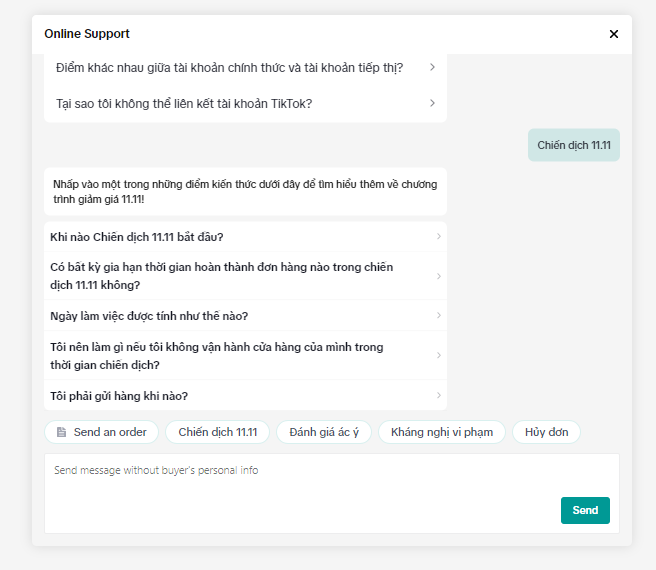Click the sent 'Chiến dịch 11.11' message bubble
Screen dimensions: 656x570
[x=573, y=145]
